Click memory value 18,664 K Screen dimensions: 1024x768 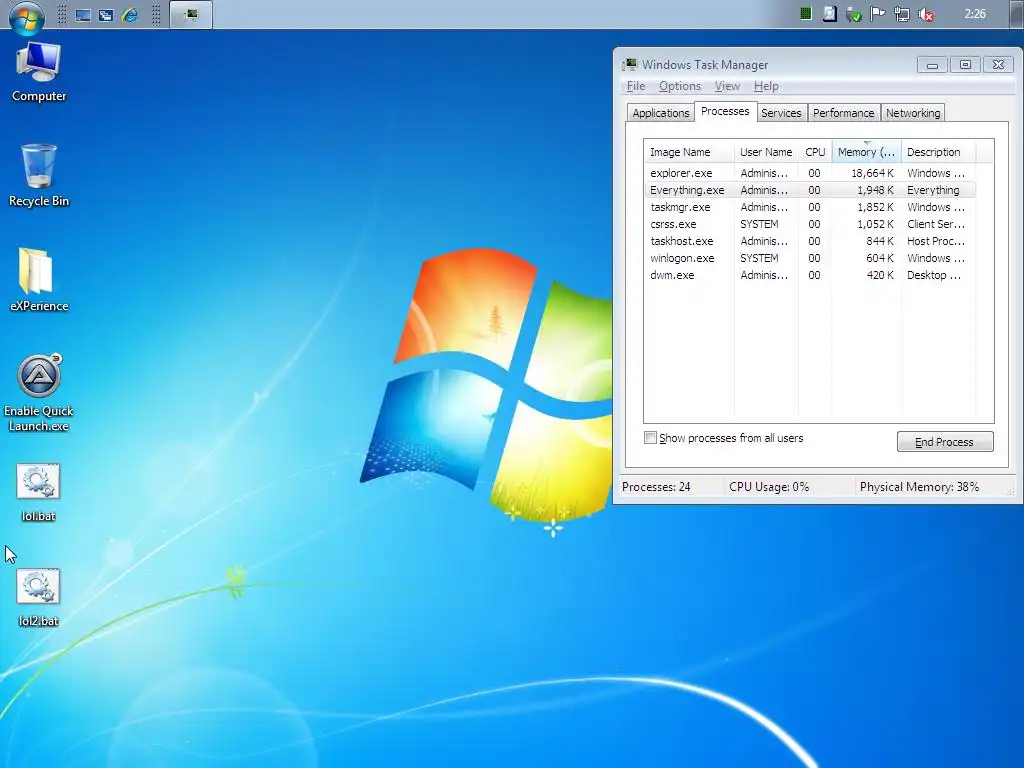[872, 173]
